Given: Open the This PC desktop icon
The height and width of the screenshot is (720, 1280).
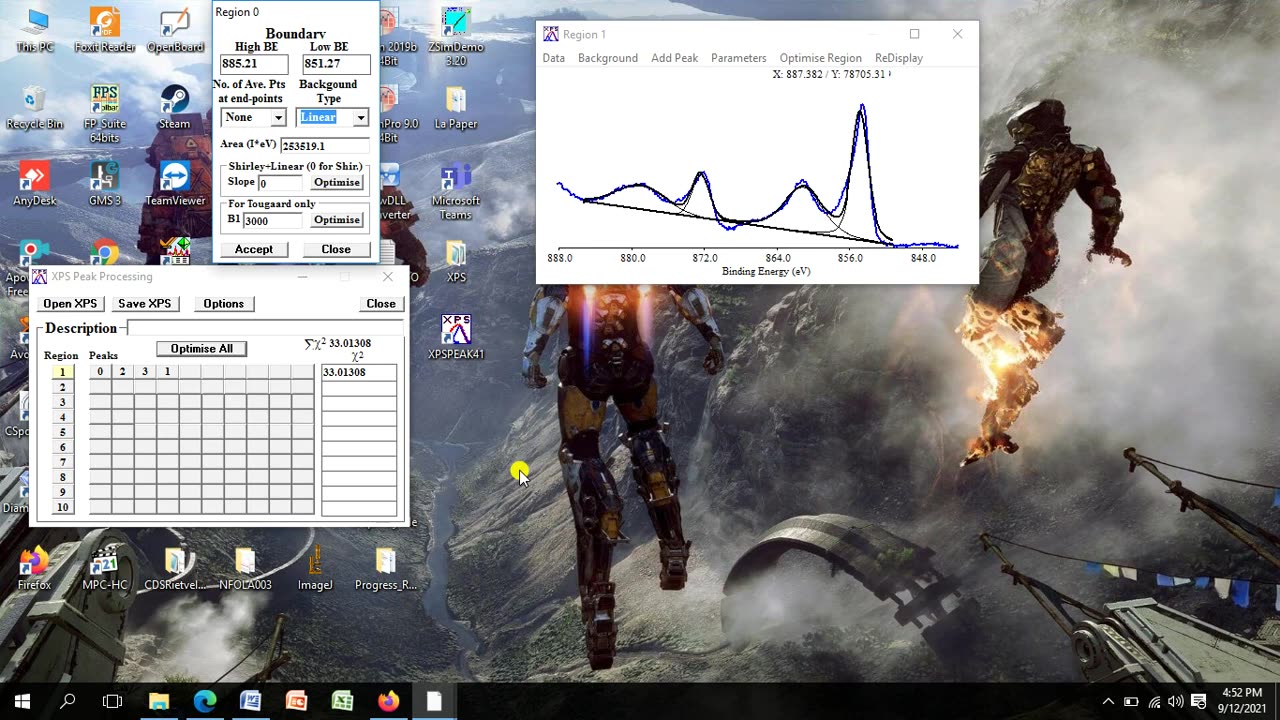Looking at the screenshot, I should 35,30.
